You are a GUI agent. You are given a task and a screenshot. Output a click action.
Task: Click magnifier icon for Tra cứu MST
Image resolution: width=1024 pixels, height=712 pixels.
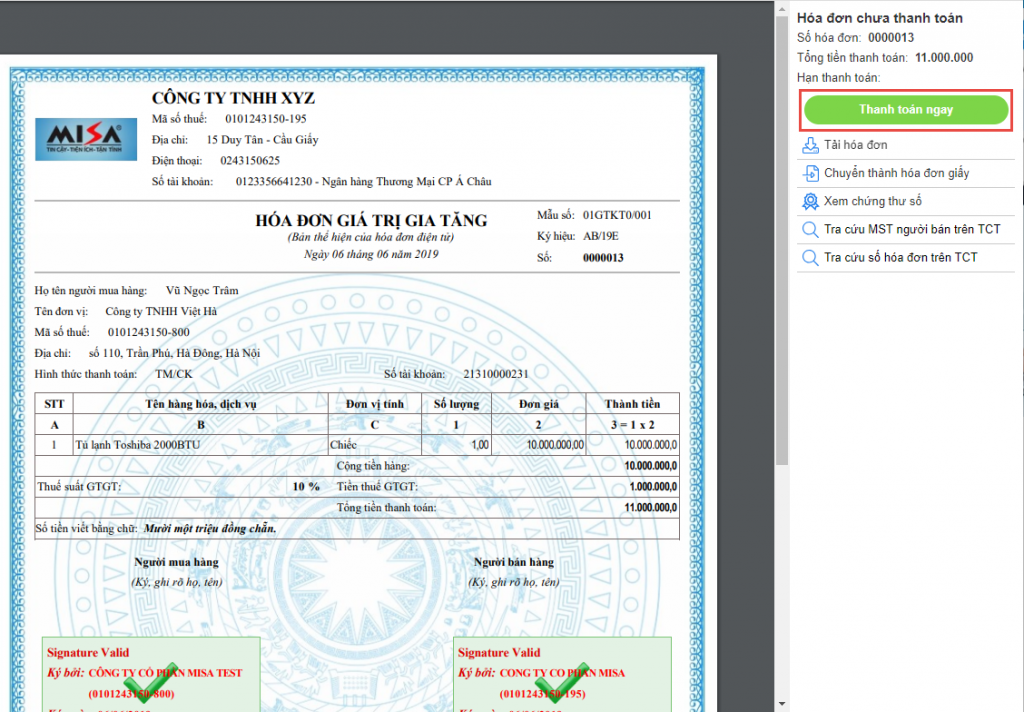(x=810, y=229)
